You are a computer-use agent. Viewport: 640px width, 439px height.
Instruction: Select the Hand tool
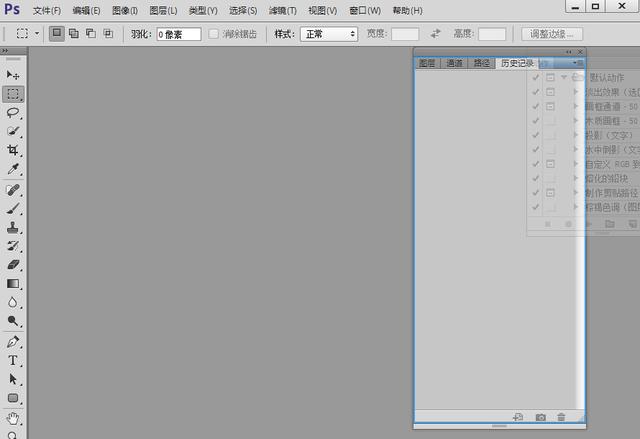point(13,418)
